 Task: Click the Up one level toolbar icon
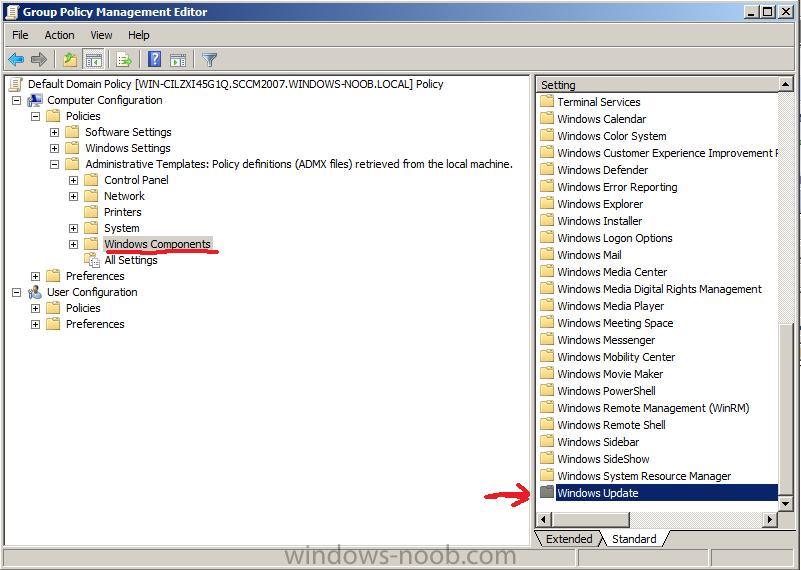pos(70,60)
